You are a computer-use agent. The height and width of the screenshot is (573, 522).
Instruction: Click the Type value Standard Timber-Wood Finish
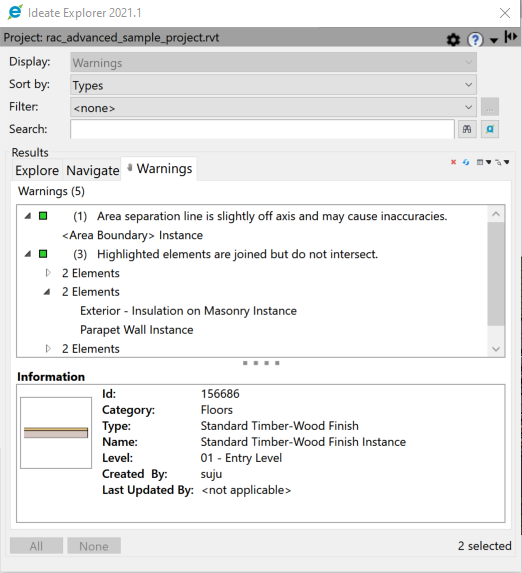pos(280,426)
